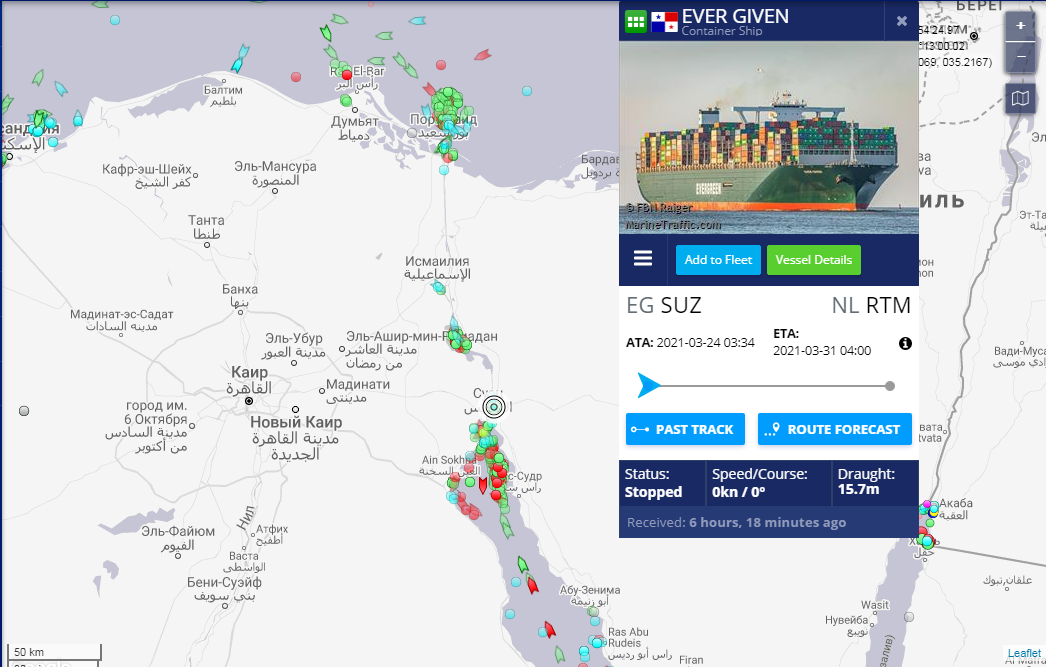Click the red ship arrow near Abu Zenima
The image size is (1046, 667).
click(x=532, y=586)
